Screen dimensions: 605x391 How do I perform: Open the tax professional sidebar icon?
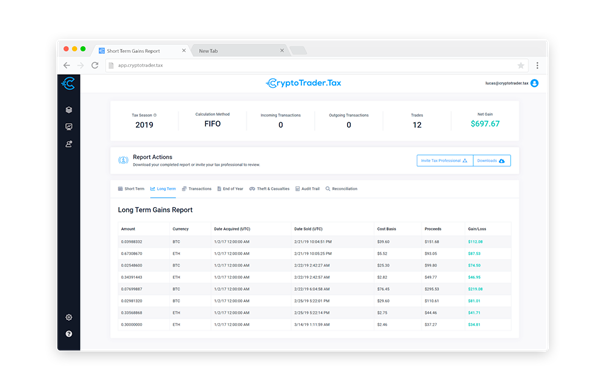point(69,144)
